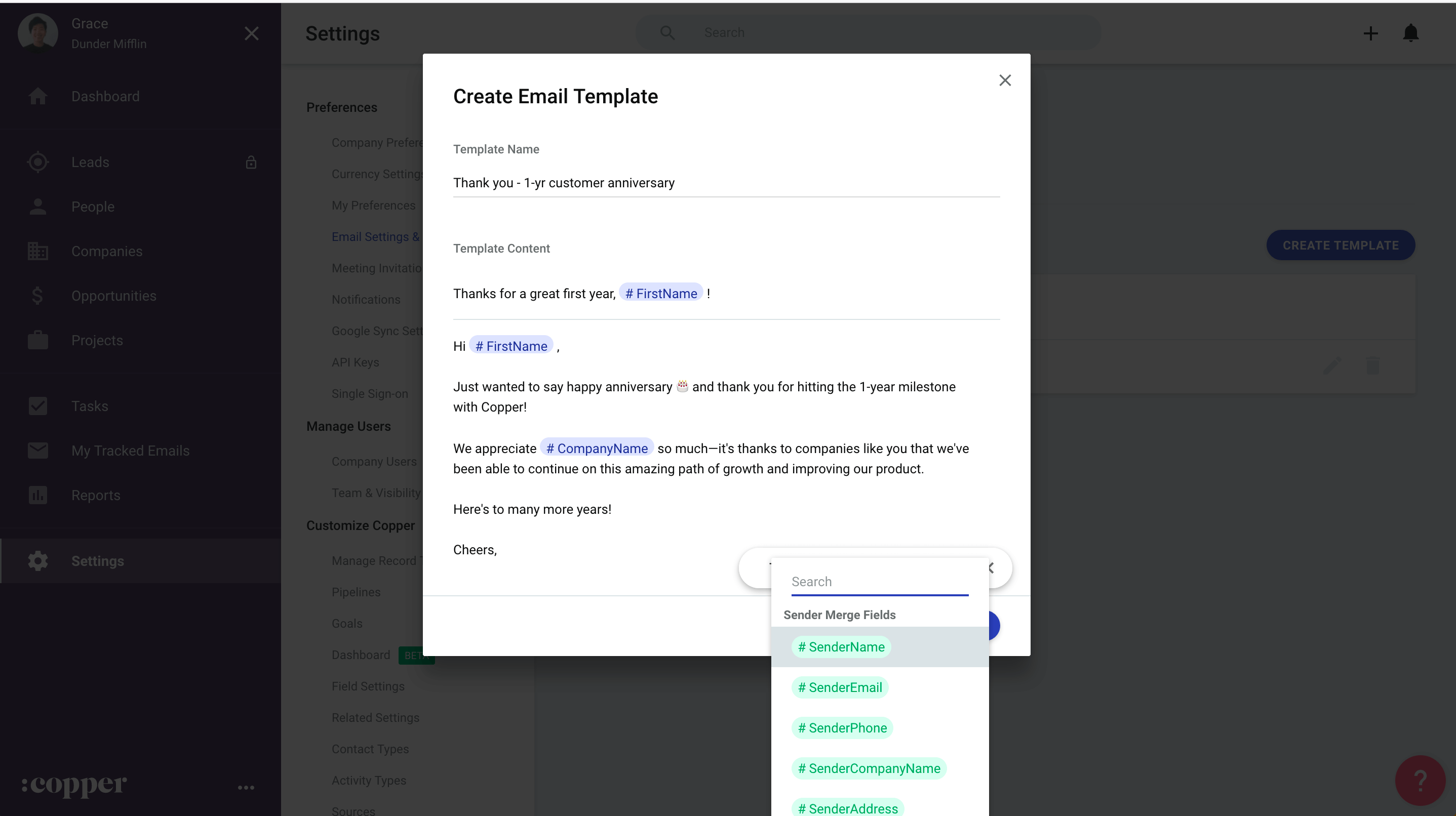Open Pipelines settings
This screenshot has width=1456, height=816.
click(x=356, y=592)
